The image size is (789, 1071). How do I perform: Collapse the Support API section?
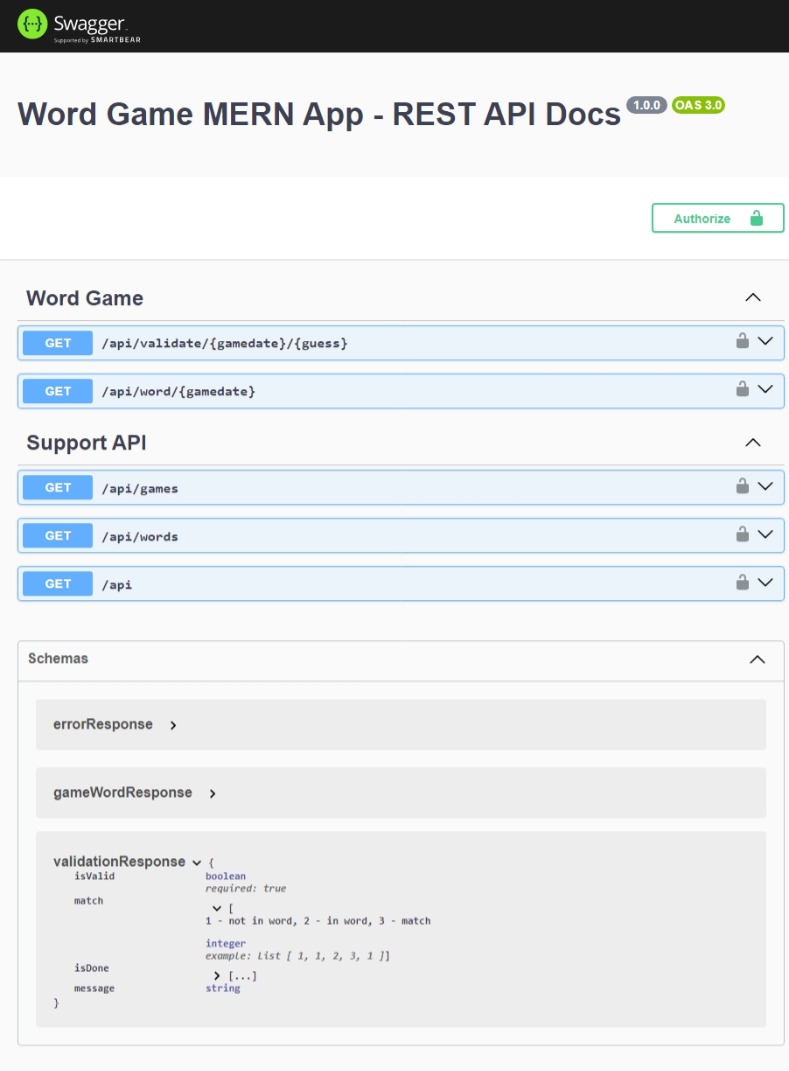click(x=752, y=441)
